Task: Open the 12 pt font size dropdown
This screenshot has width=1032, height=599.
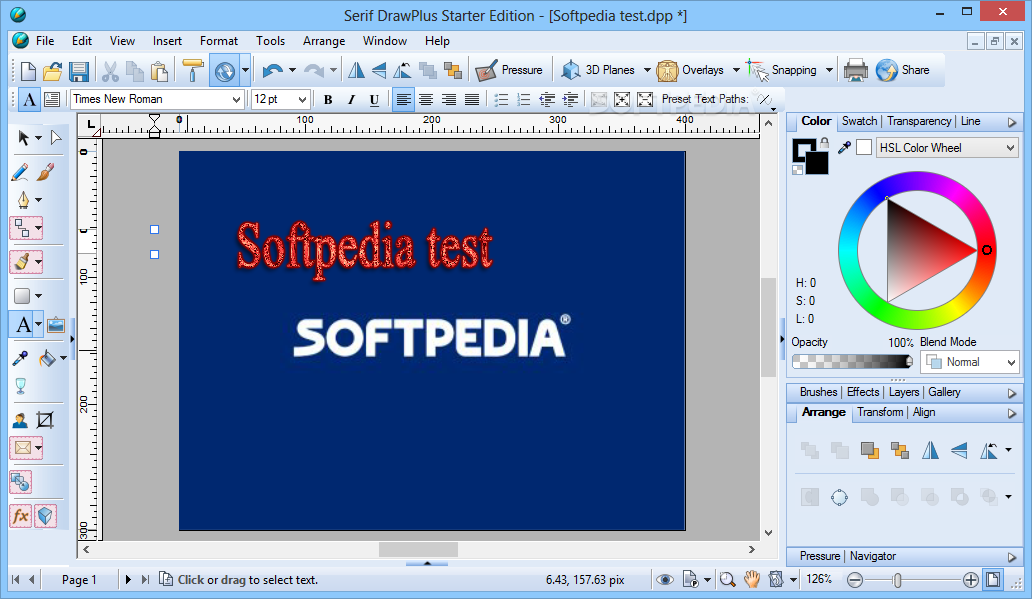Action: (303, 99)
